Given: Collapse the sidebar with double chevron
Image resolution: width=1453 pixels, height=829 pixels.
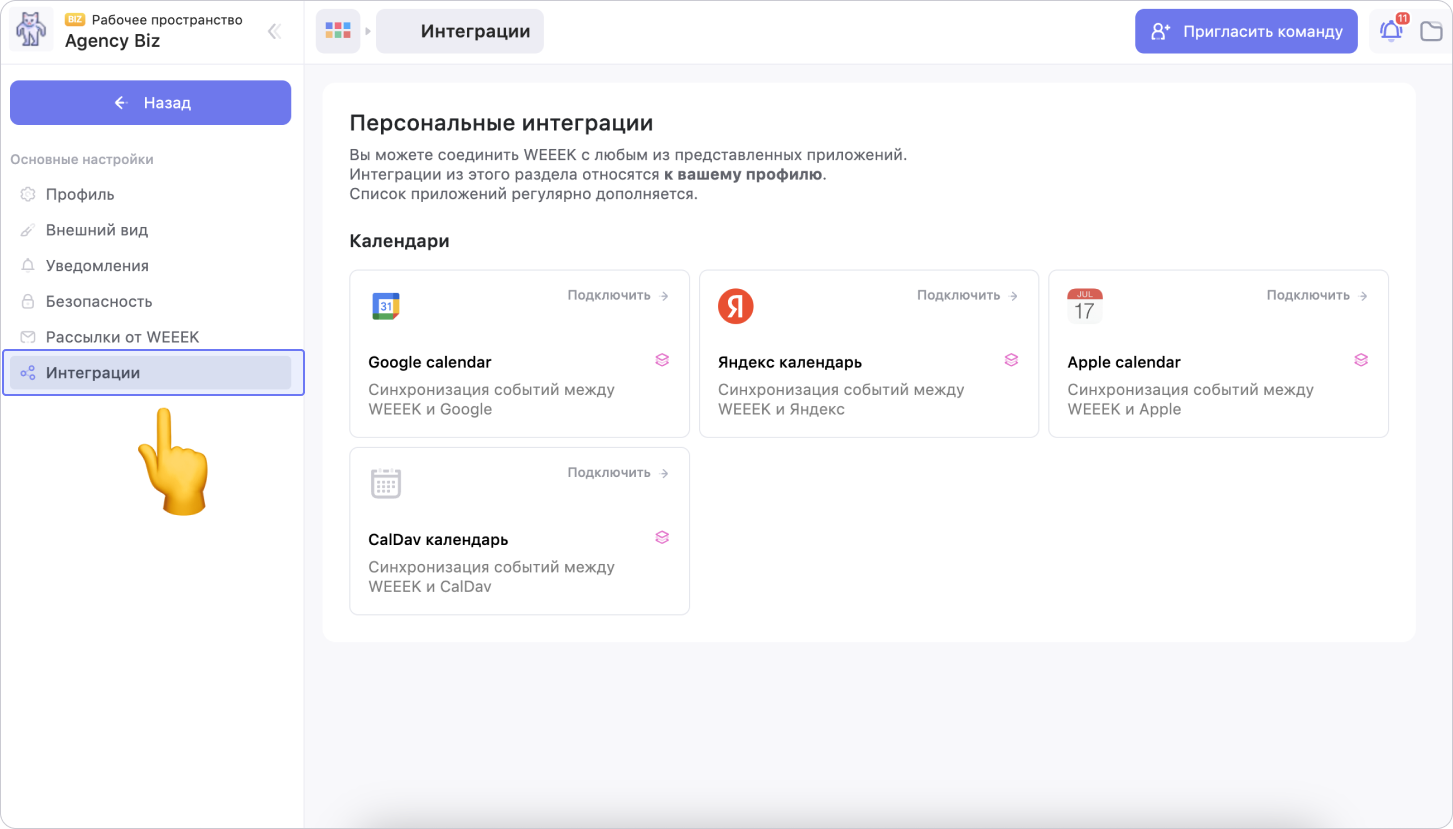Looking at the screenshot, I should pos(274,32).
